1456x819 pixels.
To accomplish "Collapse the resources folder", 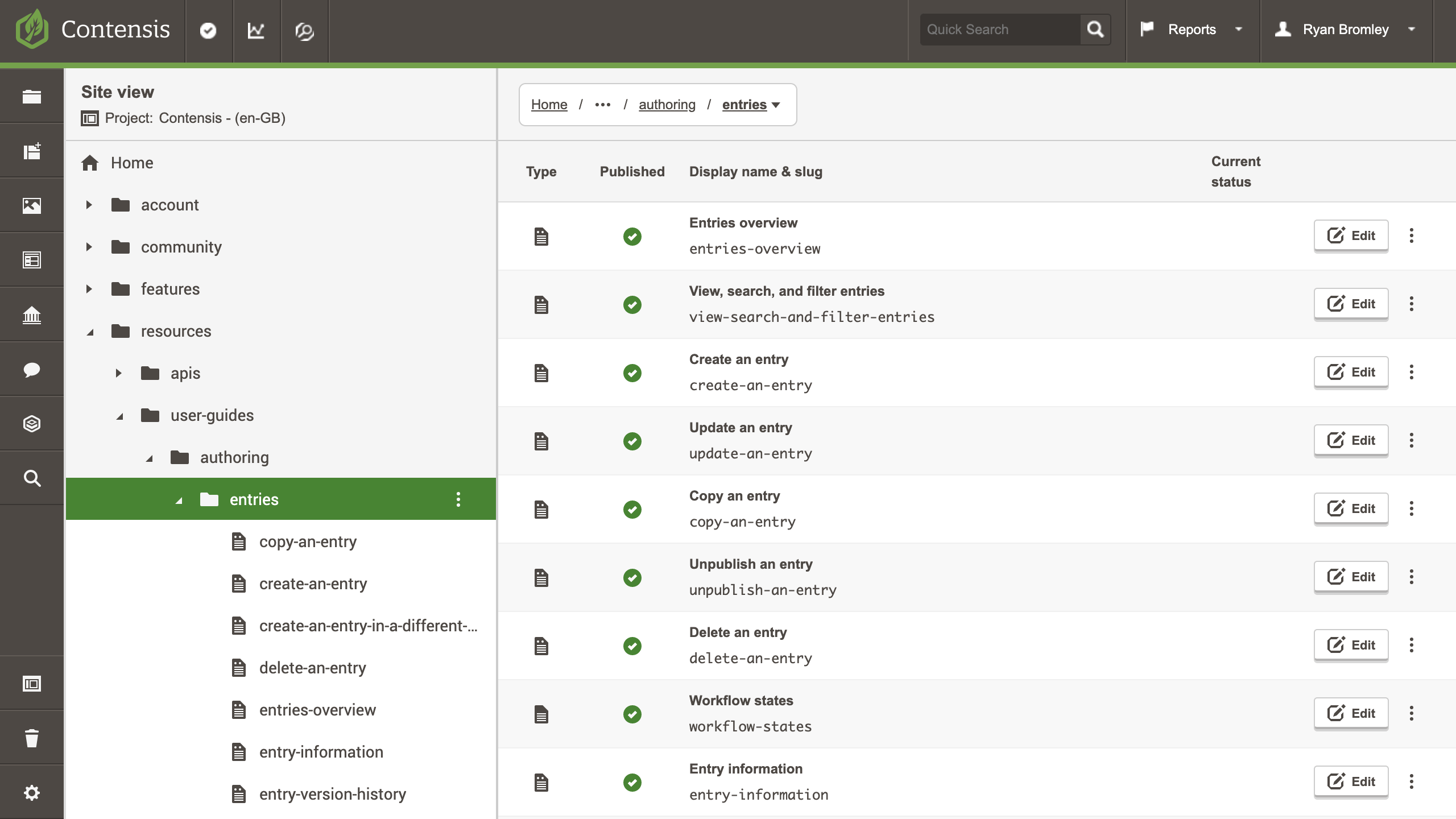I will coord(90,332).
